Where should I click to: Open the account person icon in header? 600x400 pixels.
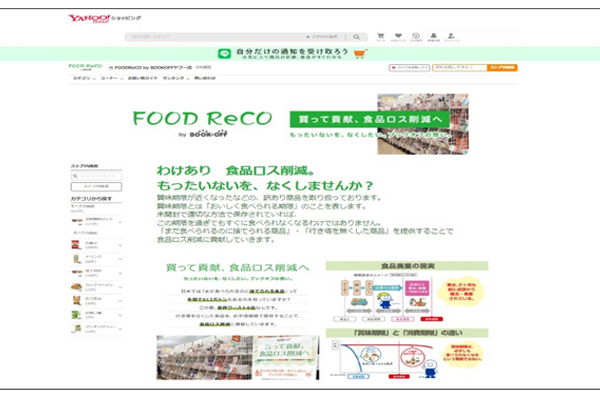(x=452, y=37)
